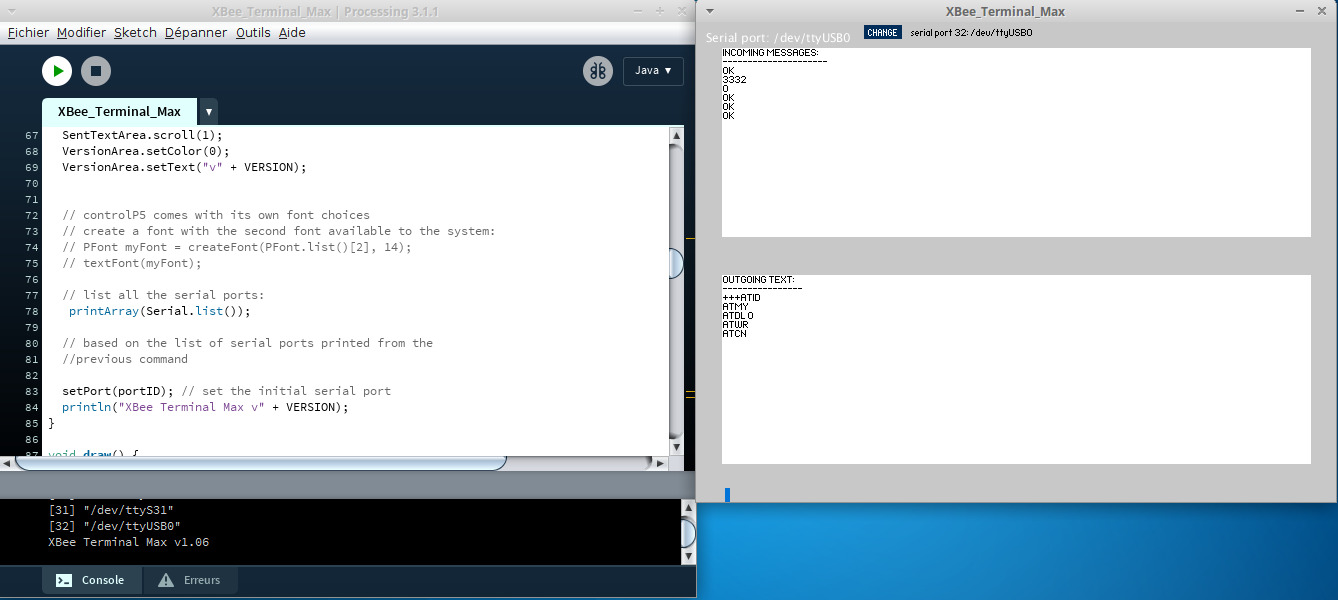Click the editor horizontal scrollbar thumb
This screenshot has width=1338, height=600.
[x=260, y=463]
